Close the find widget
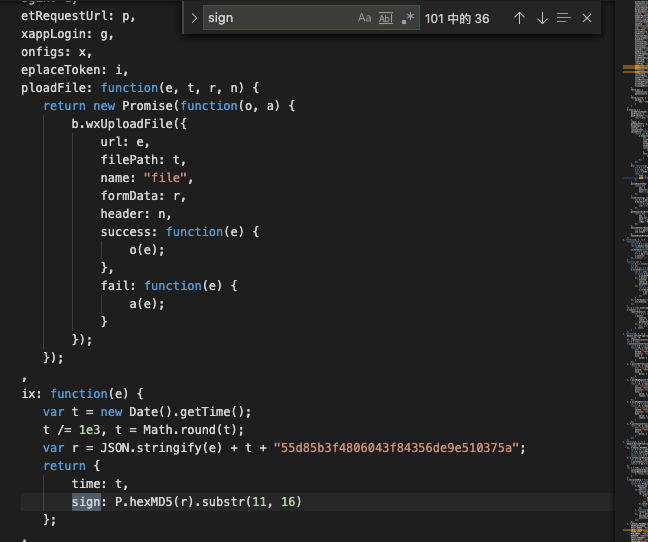The height and width of the screenshot is (542, 648). [587, 18]
